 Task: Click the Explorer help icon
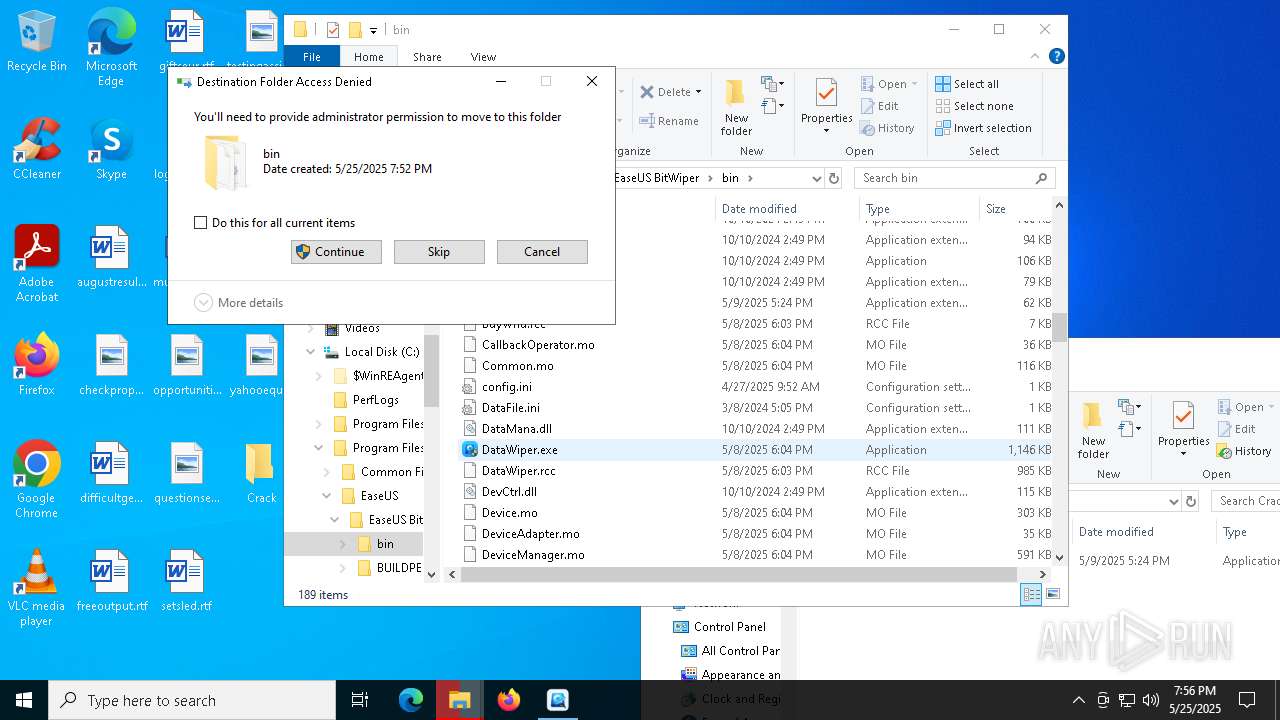pyautogui.click(x=1056, y=57)
